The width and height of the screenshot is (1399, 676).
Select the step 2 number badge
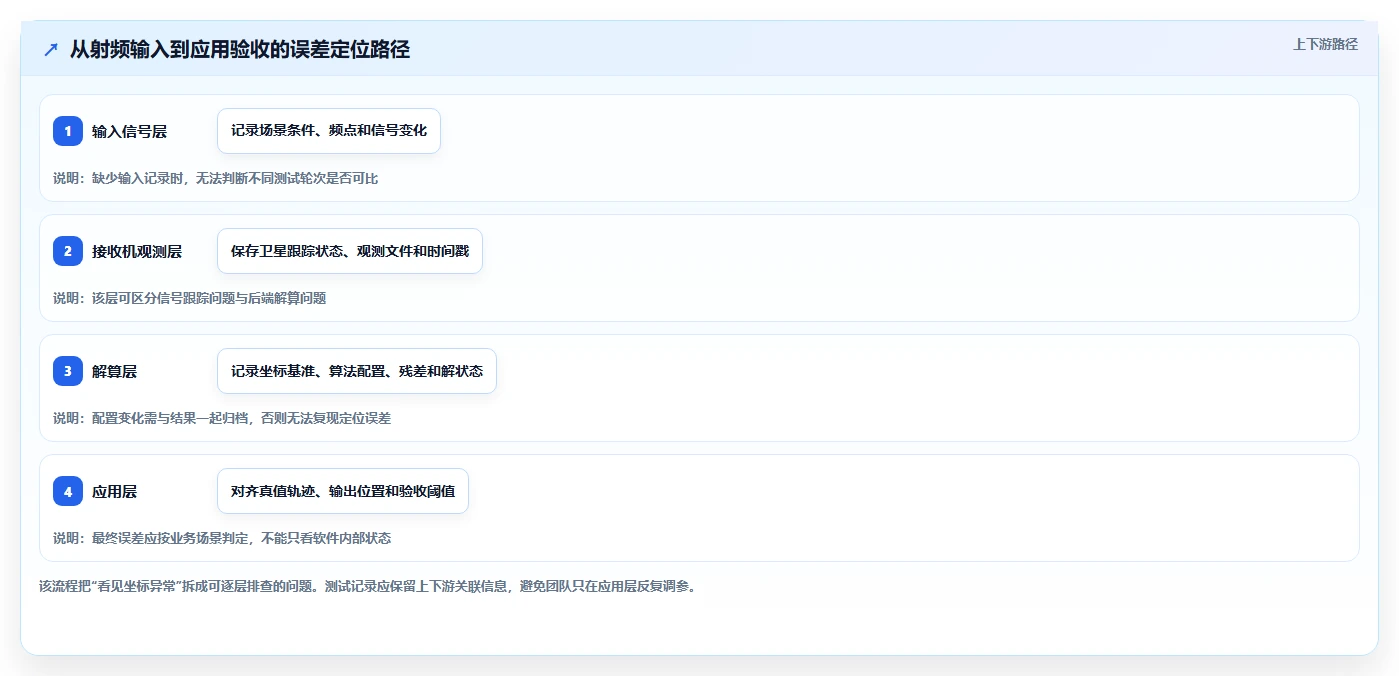(x=68, y=251)
